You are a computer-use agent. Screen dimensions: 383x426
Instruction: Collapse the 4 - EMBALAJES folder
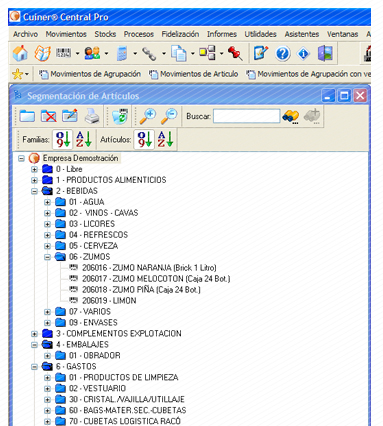point(34,345)
